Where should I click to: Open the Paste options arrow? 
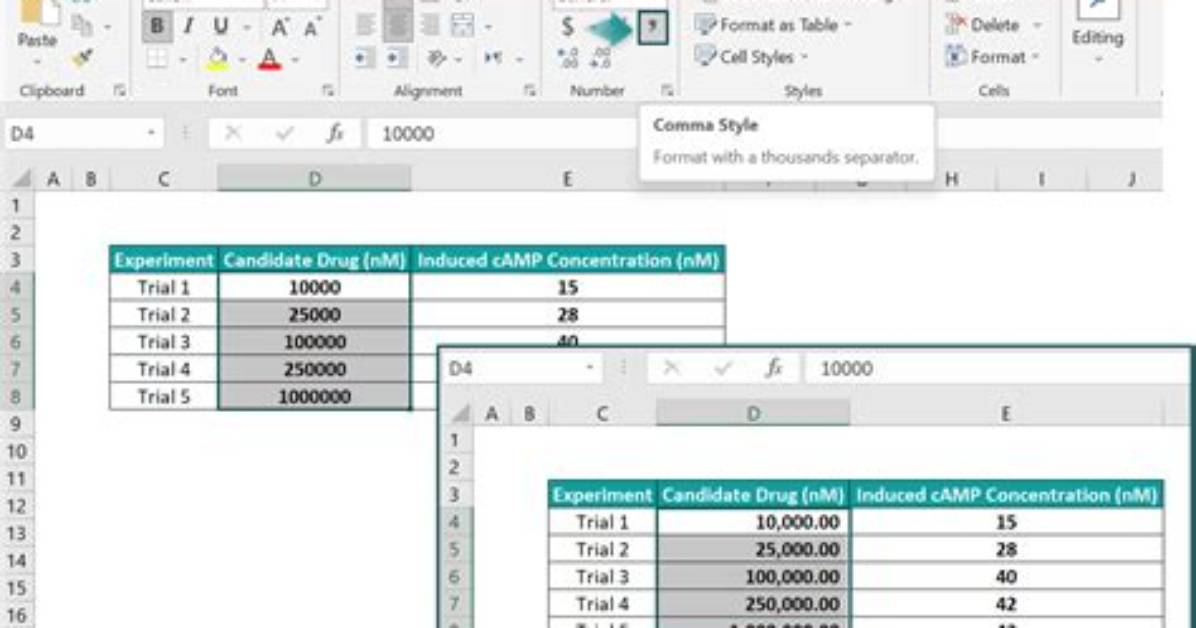click(37, 61)
